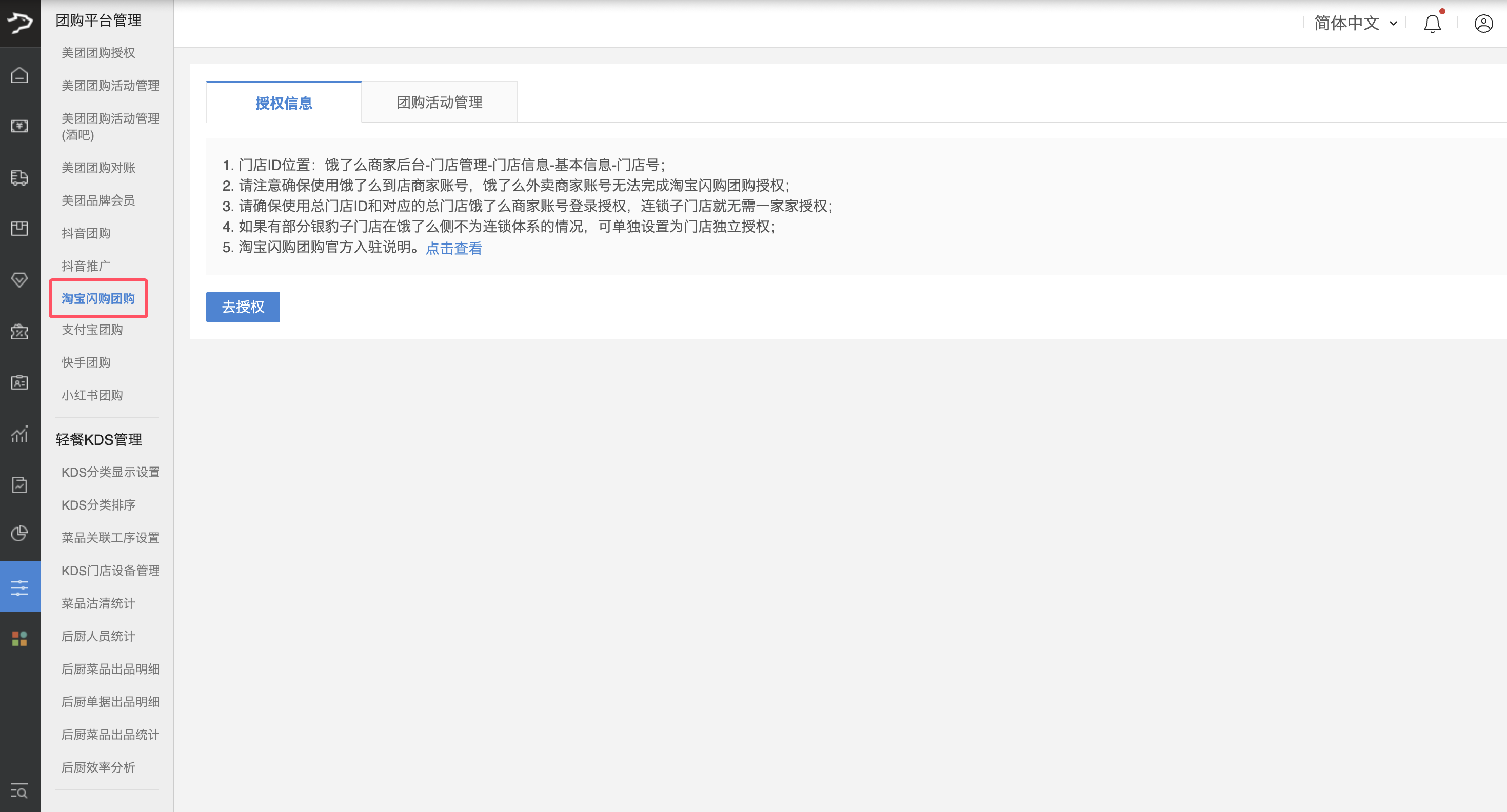Open the 点击查看 link
This screenshot has width=1507, height=812.
point(453,249)
